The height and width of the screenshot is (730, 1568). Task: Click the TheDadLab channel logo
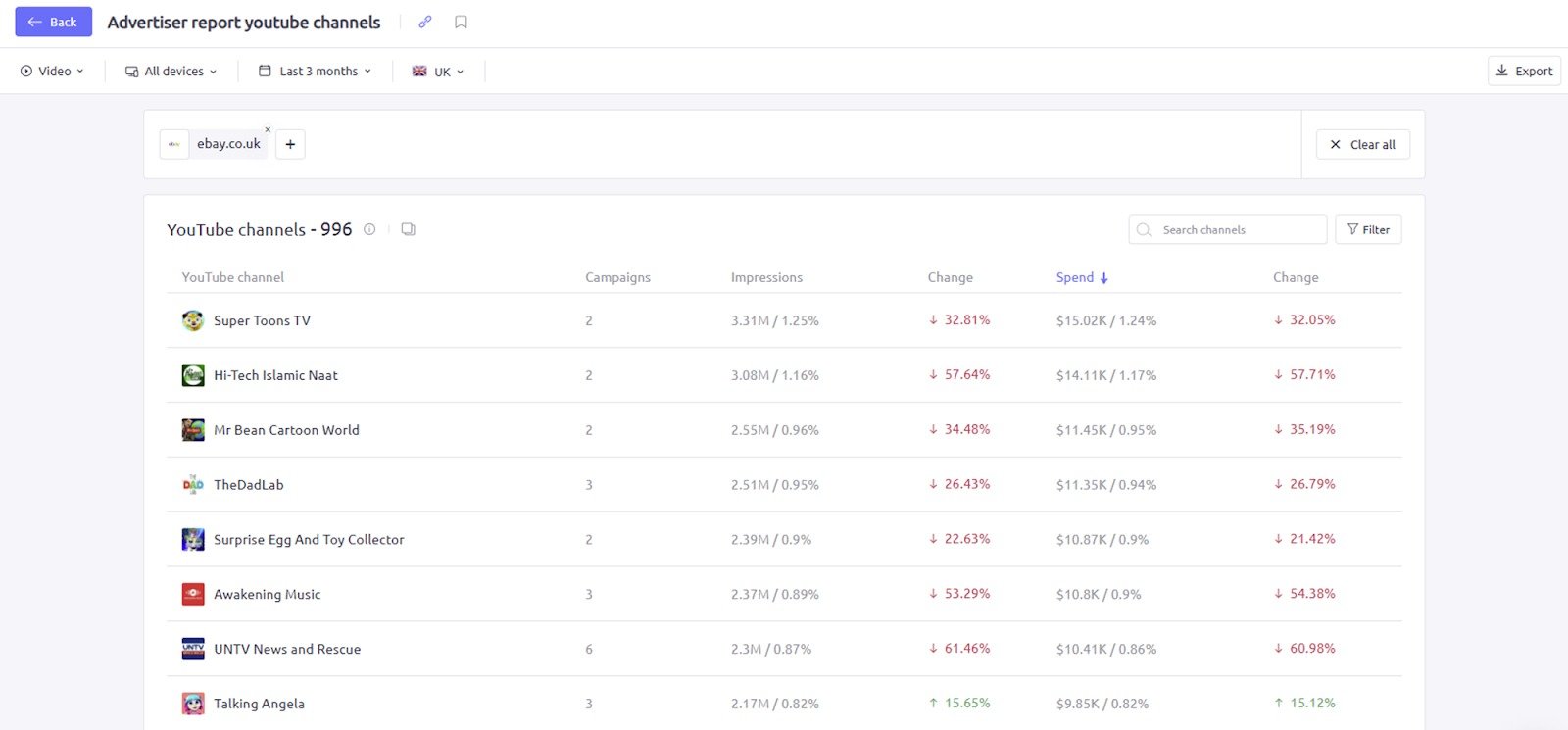(193, 485)
